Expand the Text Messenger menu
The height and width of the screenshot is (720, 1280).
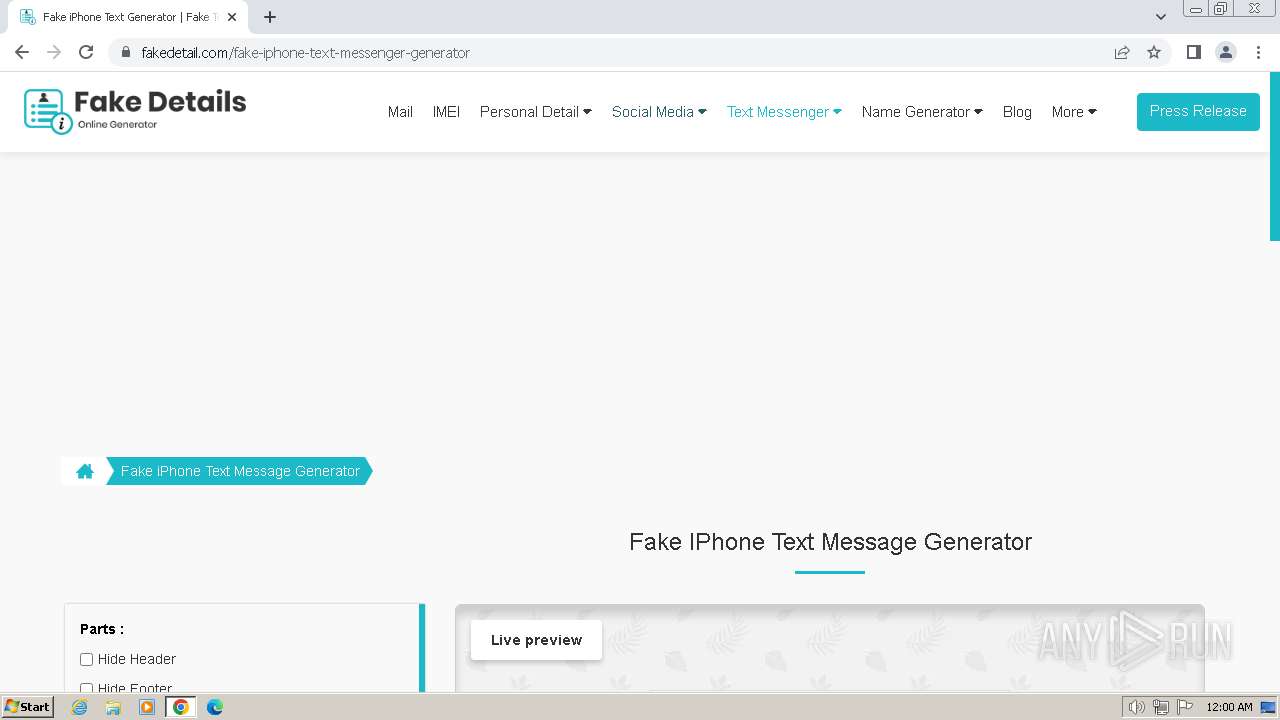click(x=784, y=112)
